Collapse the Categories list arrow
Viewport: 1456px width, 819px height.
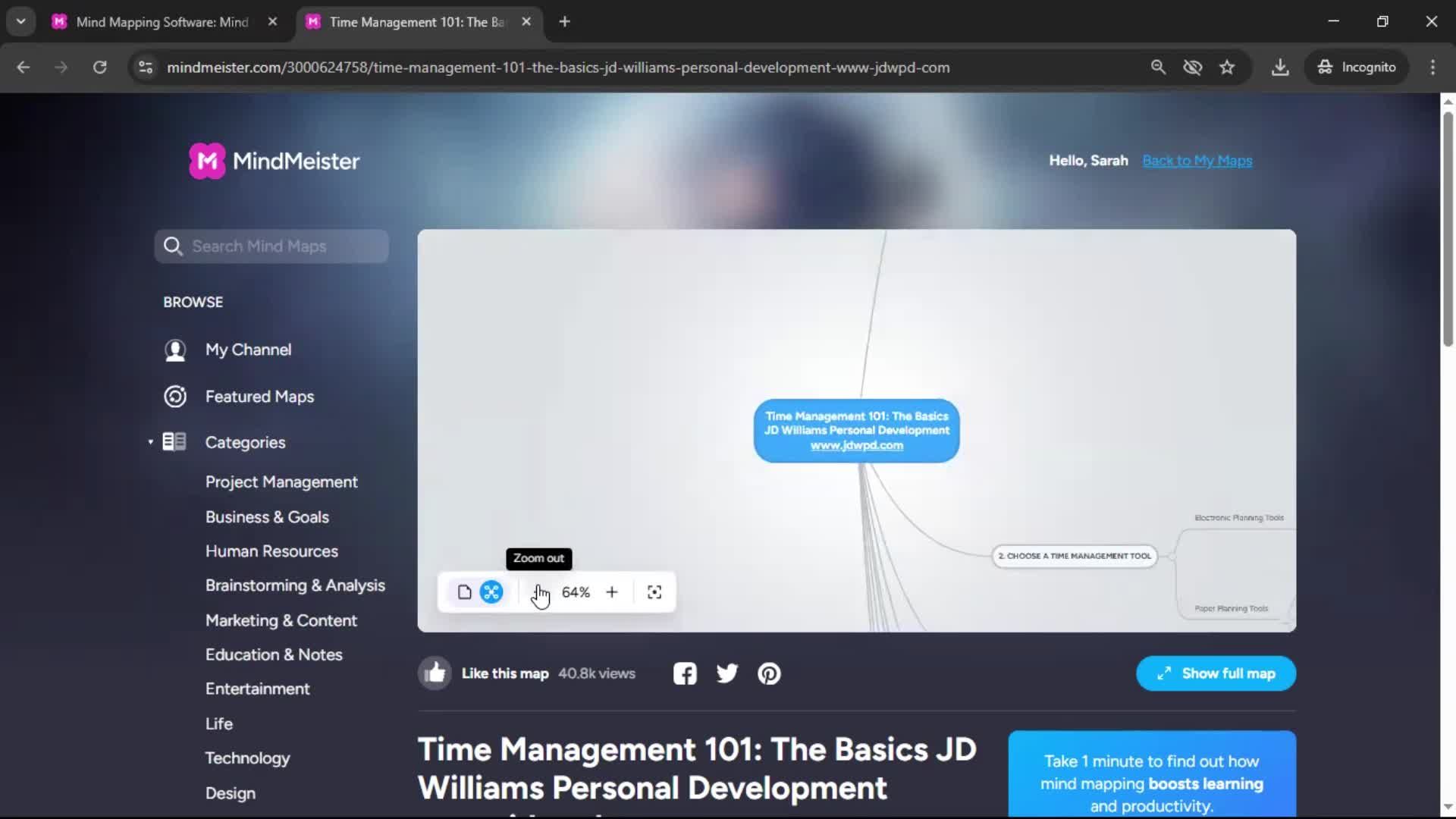point(150,442)
